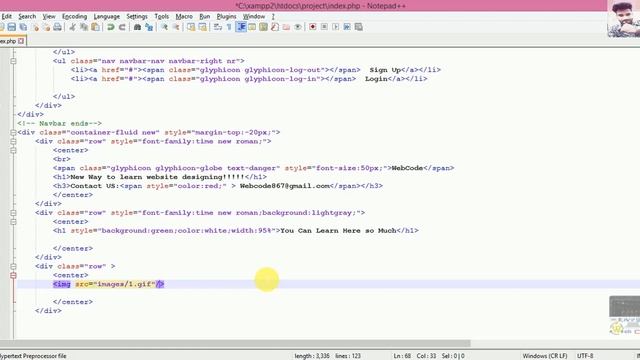
Task: Click the 'Webcode867@gmail.com' text in the code
Action: (x=284, y=186)
